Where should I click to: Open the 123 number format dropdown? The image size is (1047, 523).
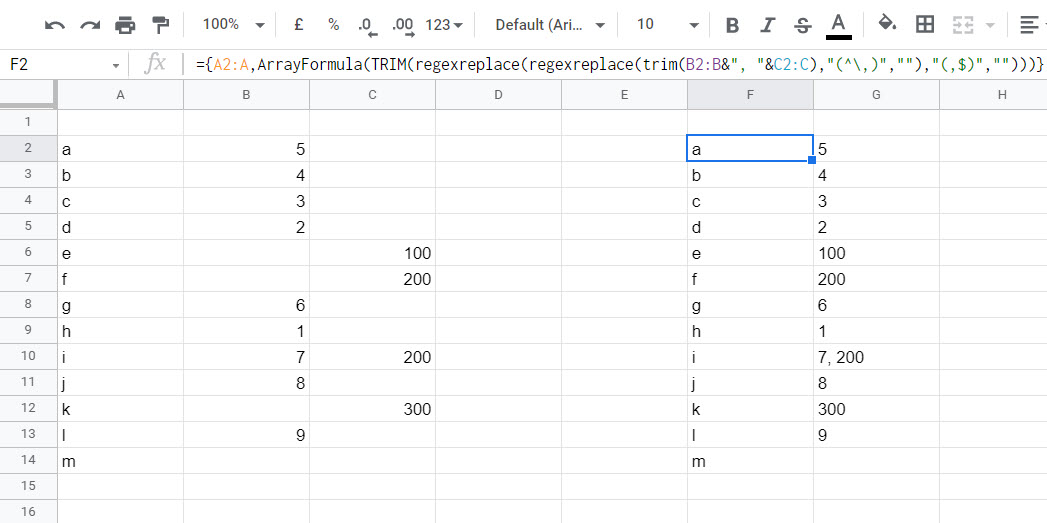tap(444, 25)
